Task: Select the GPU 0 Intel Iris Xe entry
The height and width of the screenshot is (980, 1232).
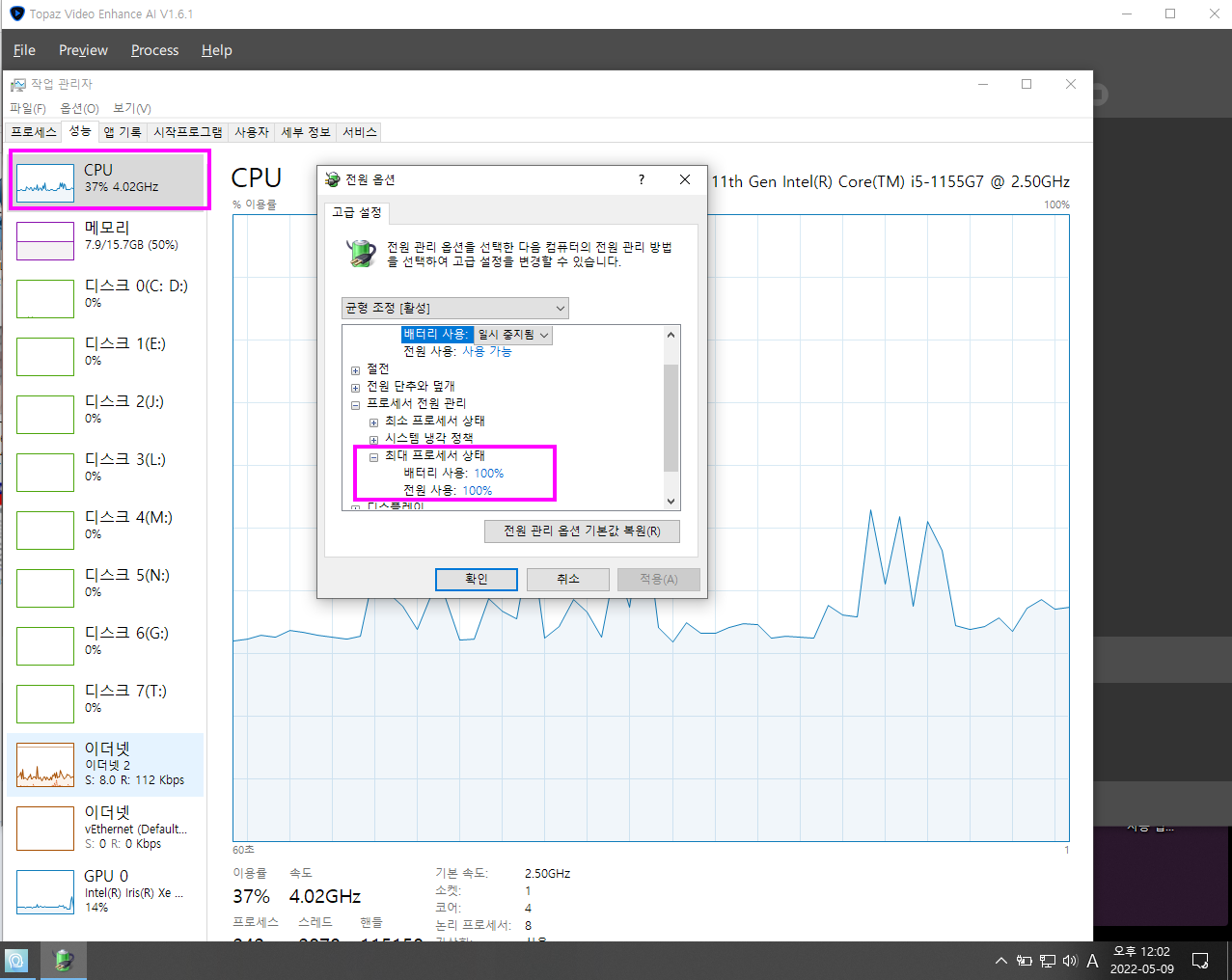Action: [106, 891]
